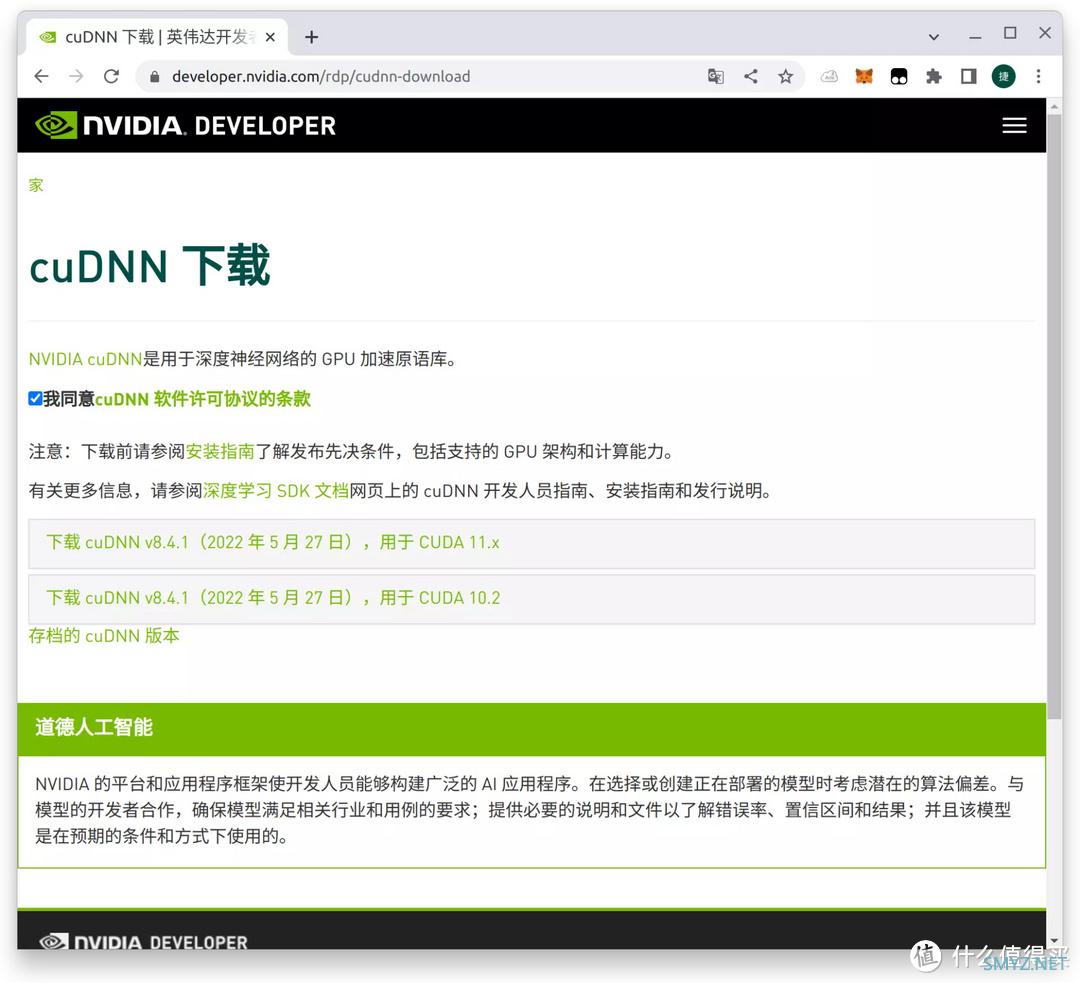Click the page vertical scrollbar thumb
Image resolution: width=1080 pixels, height=983 pixels.
(1054, 417)
